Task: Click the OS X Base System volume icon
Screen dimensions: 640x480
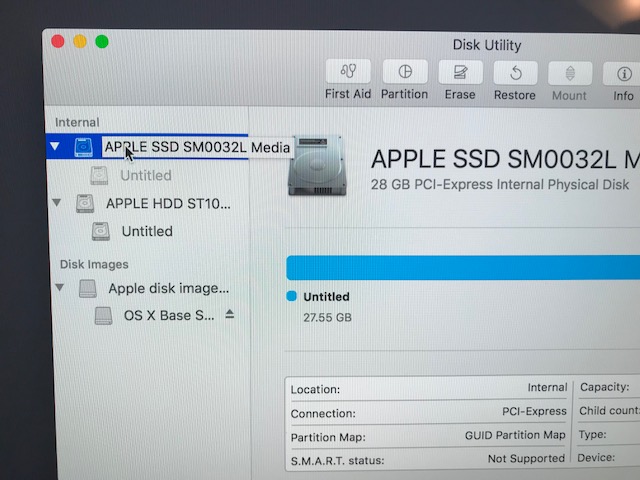Action: (103, 316)
